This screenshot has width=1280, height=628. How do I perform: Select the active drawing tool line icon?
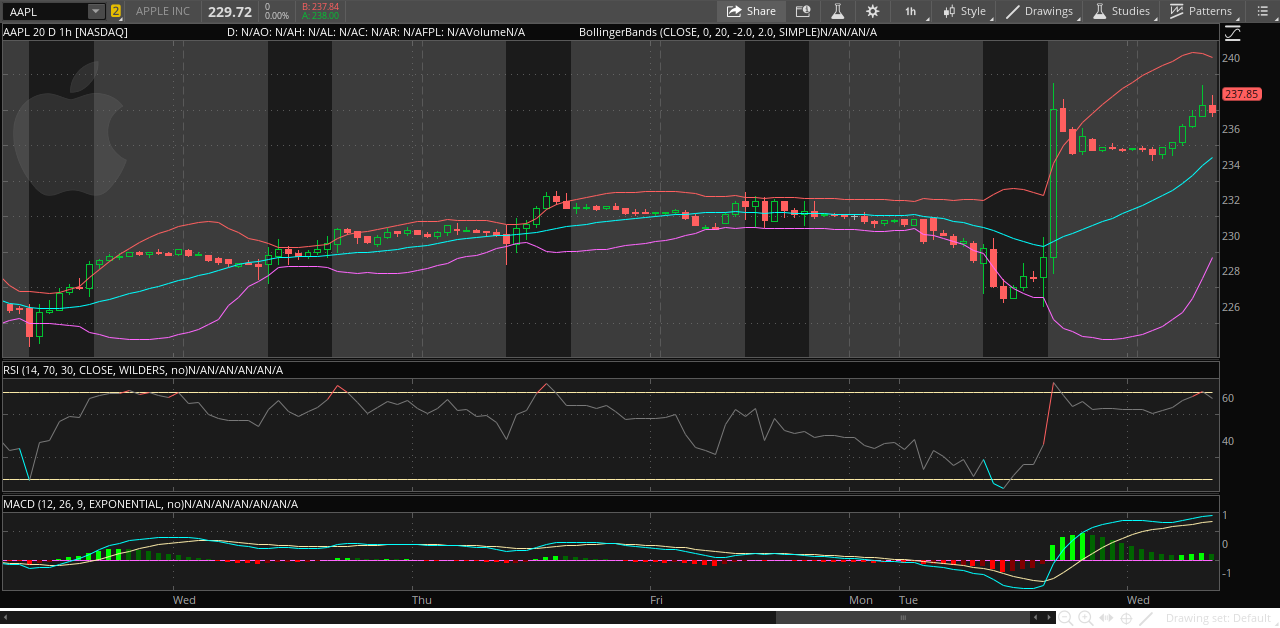tap(1146, 619)
